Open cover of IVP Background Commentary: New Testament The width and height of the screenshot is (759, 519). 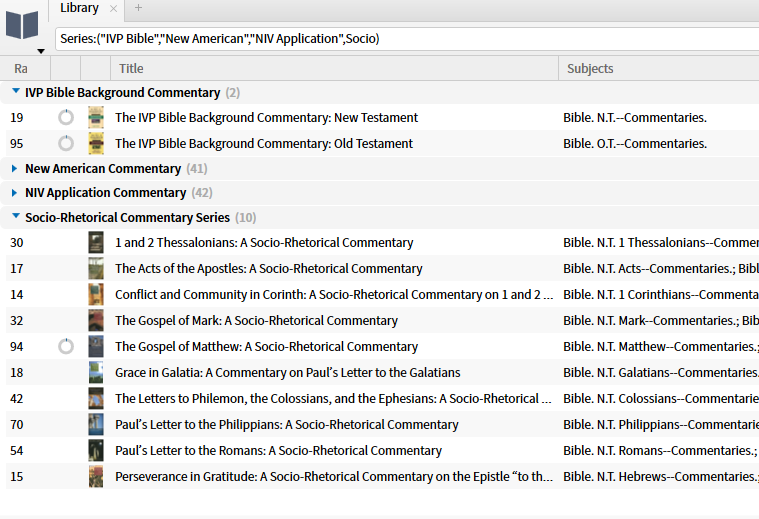point(96,118)
